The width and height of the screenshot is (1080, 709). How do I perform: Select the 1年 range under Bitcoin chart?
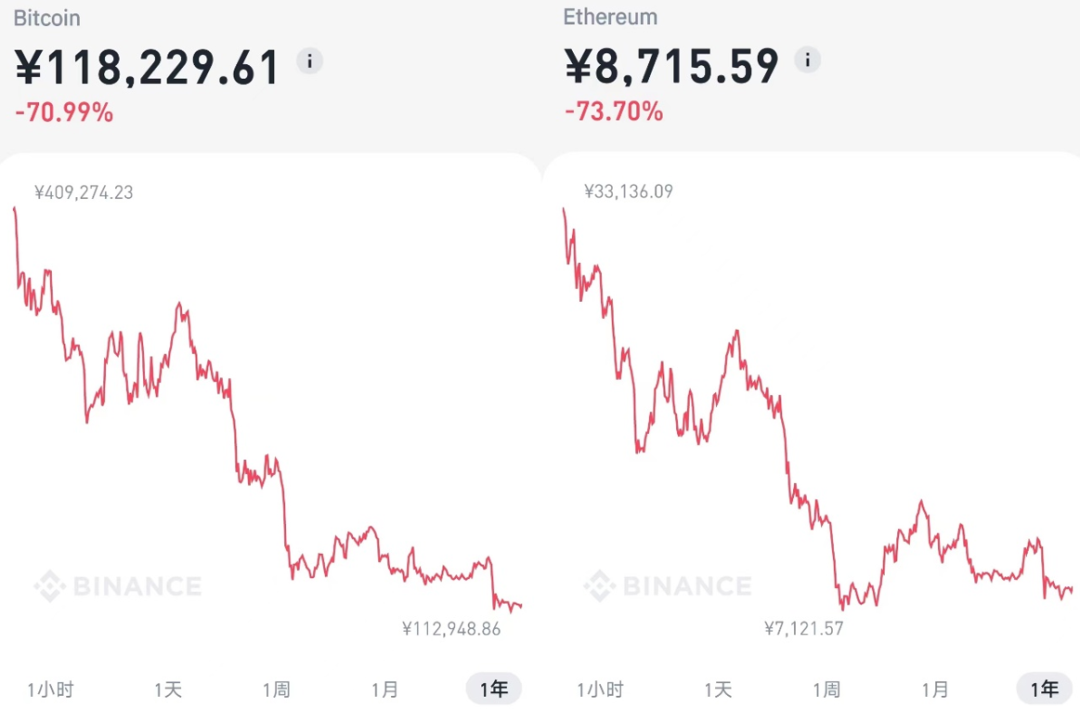(494, 689)
